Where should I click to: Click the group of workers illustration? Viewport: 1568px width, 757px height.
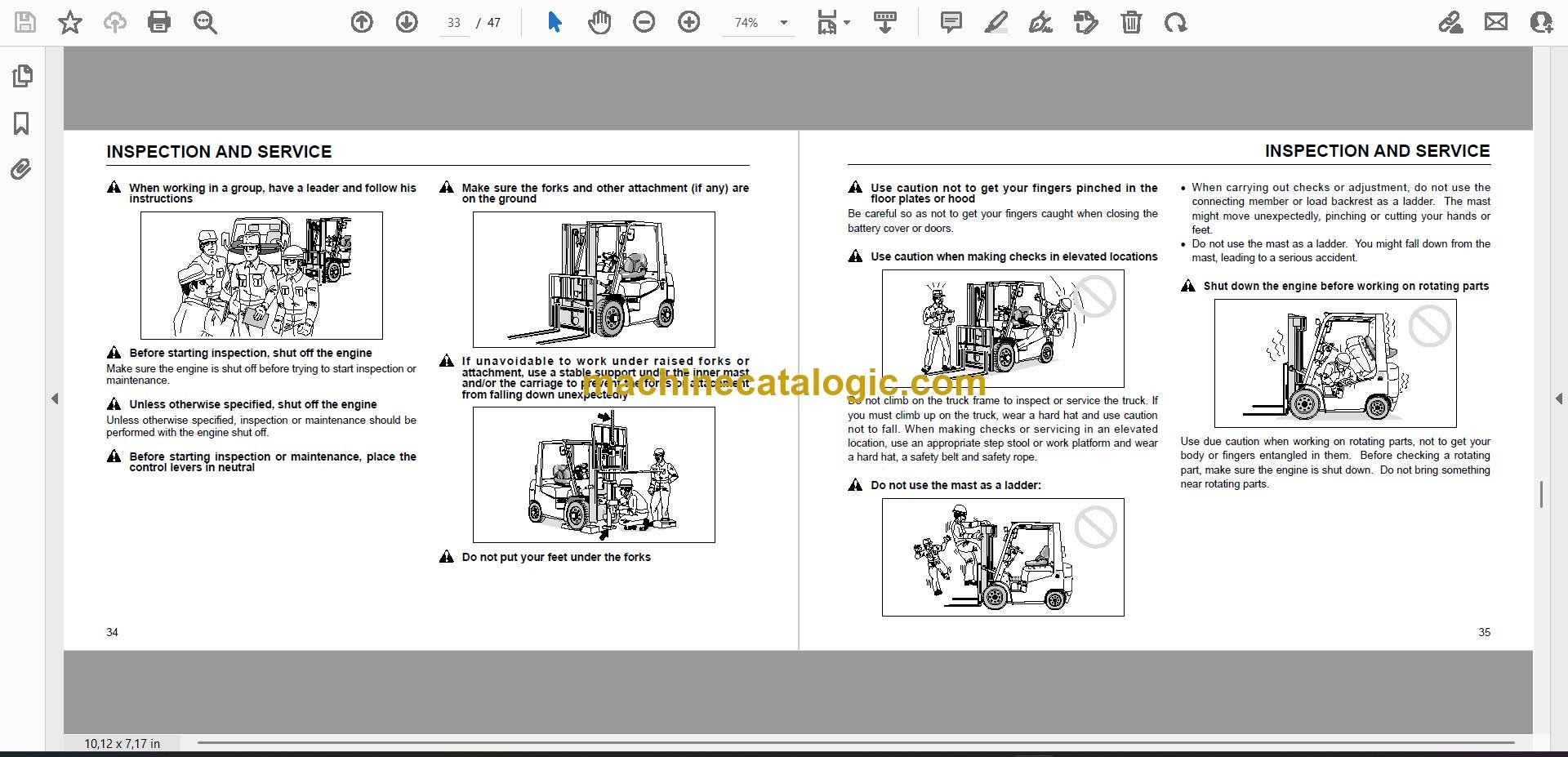pos(261,275)
